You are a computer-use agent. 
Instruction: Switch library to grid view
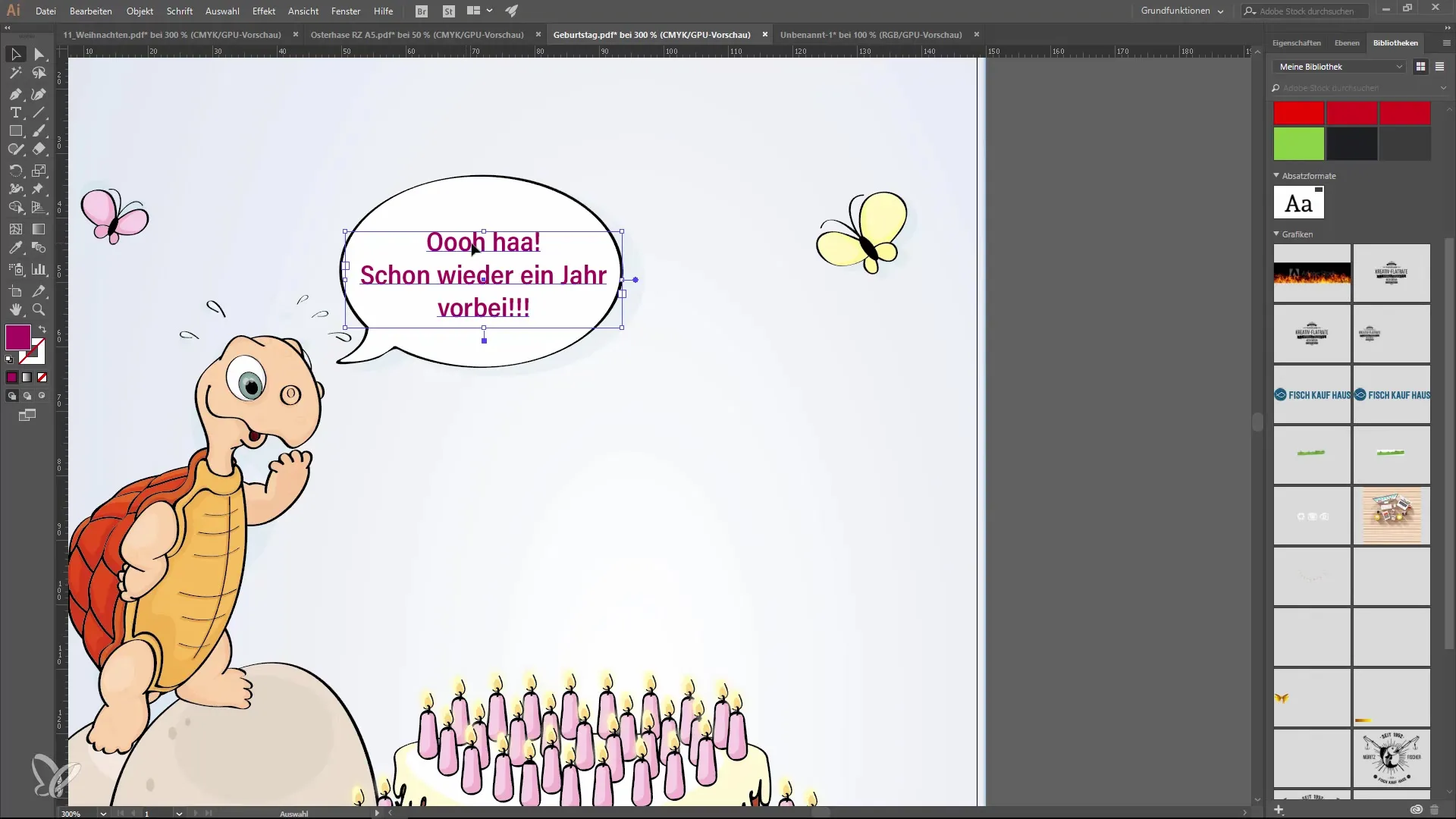(1420, 67)
